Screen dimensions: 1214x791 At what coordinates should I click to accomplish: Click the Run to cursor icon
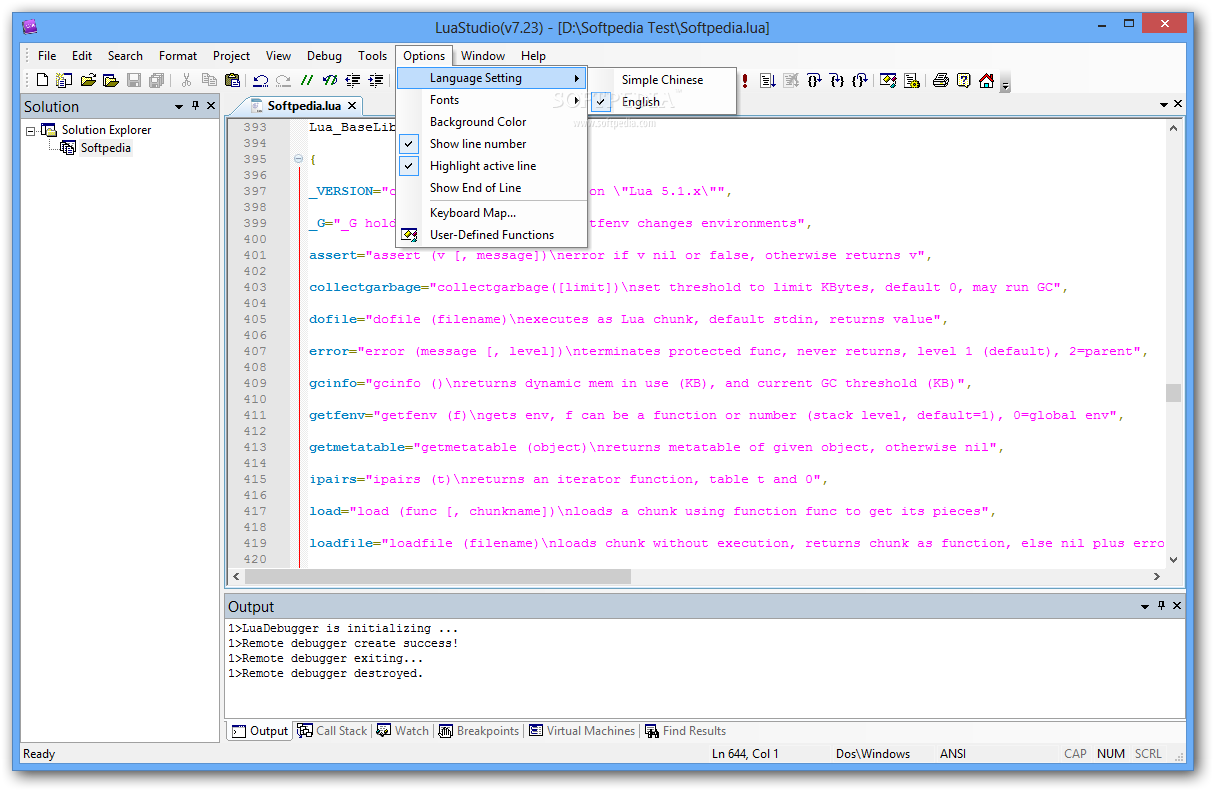[x=768, y=80]
